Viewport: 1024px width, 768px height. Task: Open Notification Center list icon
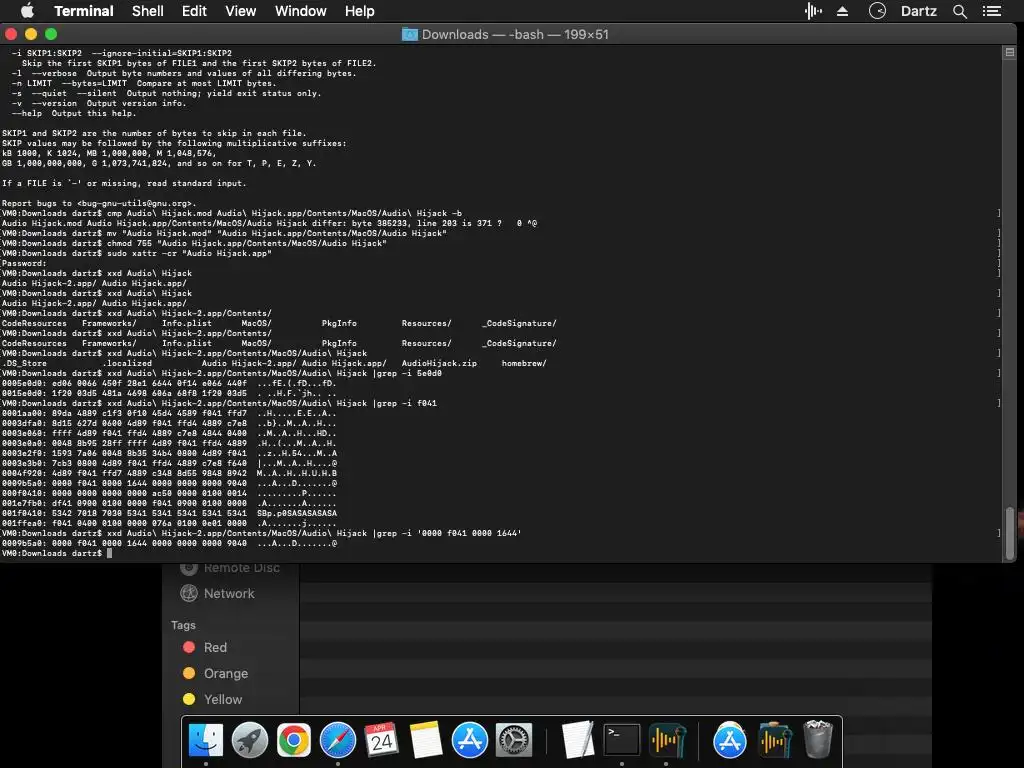[x=991, y=11]
